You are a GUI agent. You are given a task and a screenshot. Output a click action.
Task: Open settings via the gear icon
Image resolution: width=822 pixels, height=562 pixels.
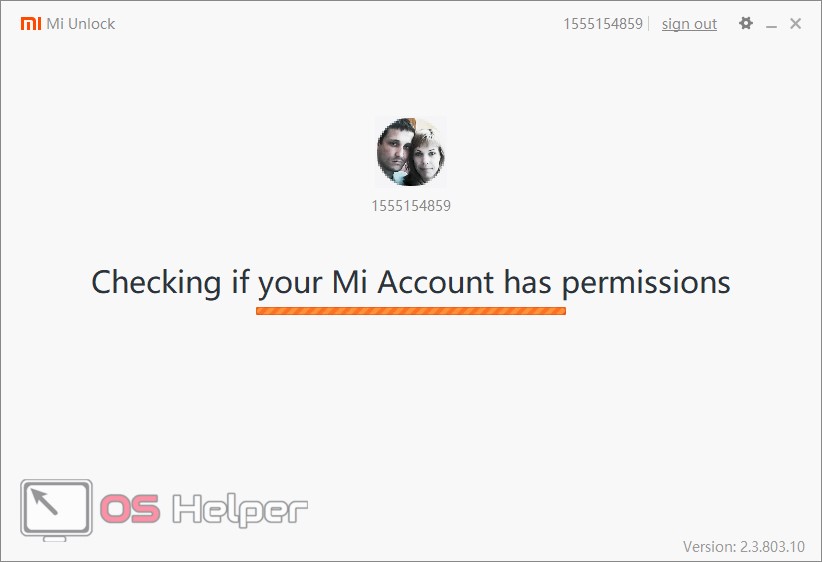tap(745, 23)
